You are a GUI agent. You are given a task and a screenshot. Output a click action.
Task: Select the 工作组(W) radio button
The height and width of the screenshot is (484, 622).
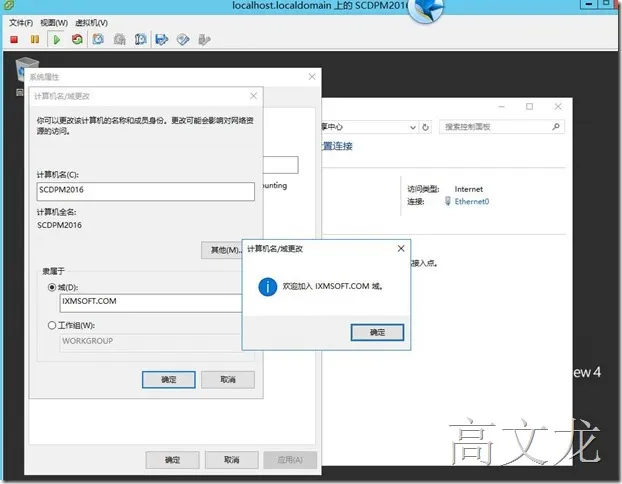coord(52,325)
